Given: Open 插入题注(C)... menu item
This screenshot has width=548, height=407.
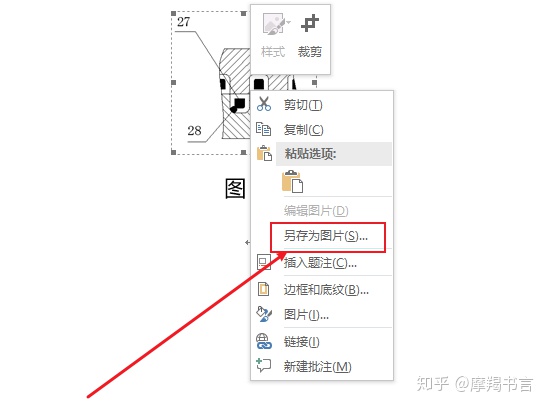Looking at the screenshot, I should tap(320, 263).
